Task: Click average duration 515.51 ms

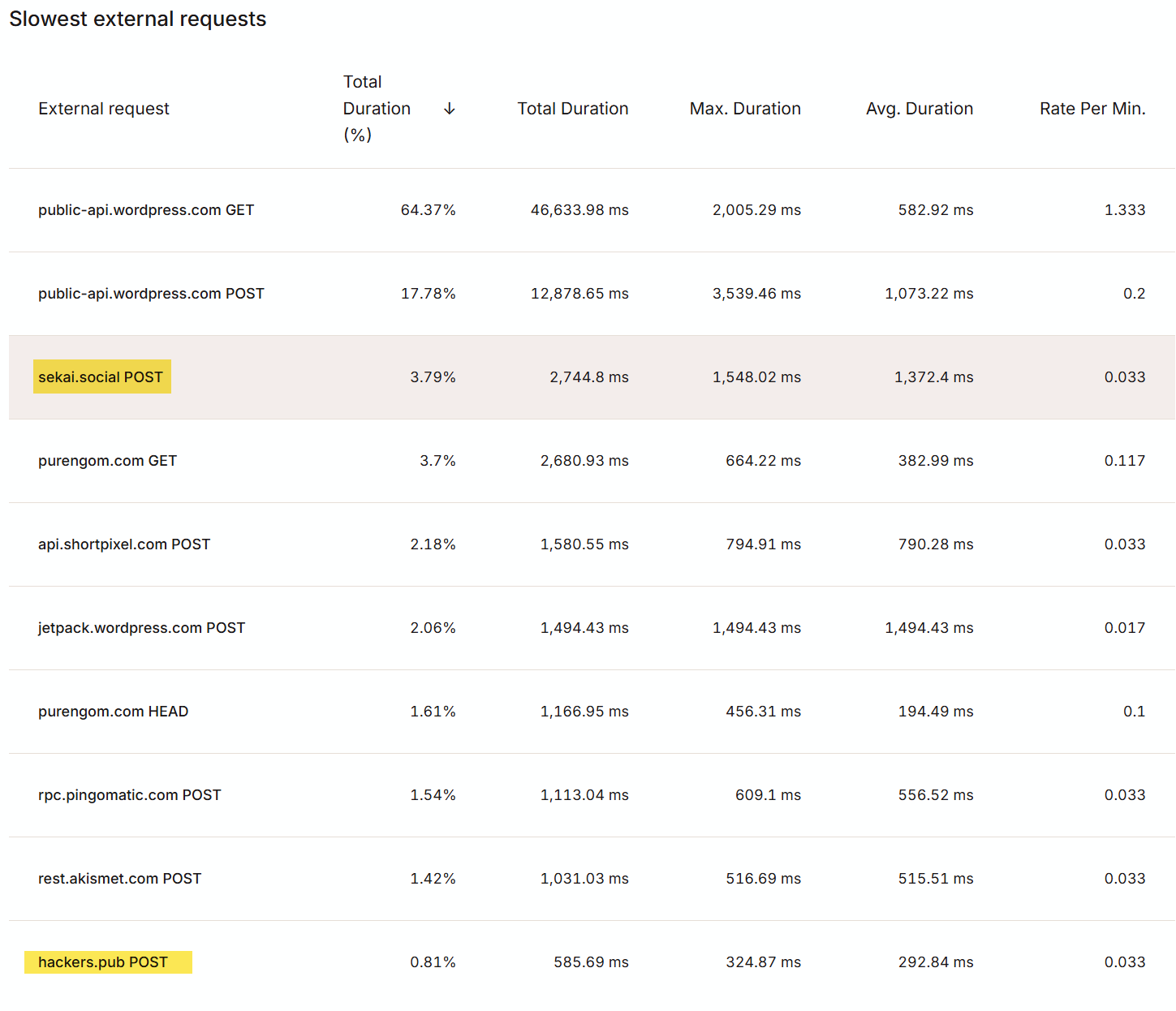Action: pyautogui.click(x=936, y=879)
